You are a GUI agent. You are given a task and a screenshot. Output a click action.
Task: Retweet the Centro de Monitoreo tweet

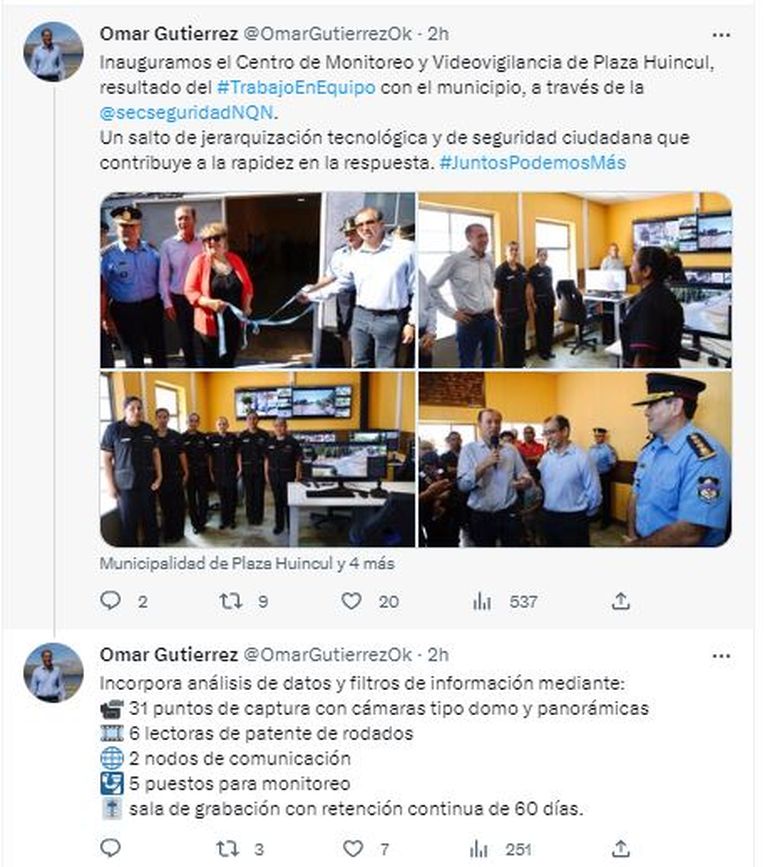[x=231, y=600]
